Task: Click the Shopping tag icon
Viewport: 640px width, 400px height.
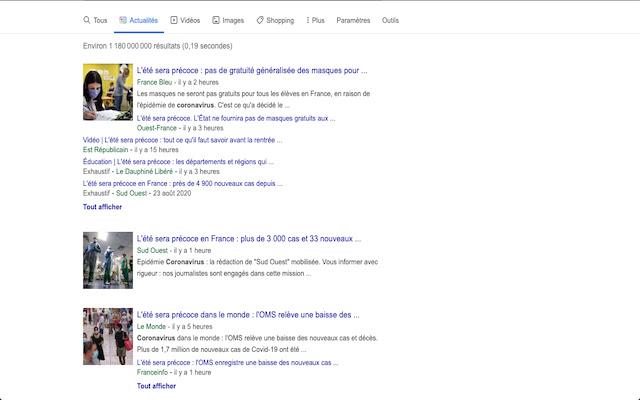Action: pos(260,20)
